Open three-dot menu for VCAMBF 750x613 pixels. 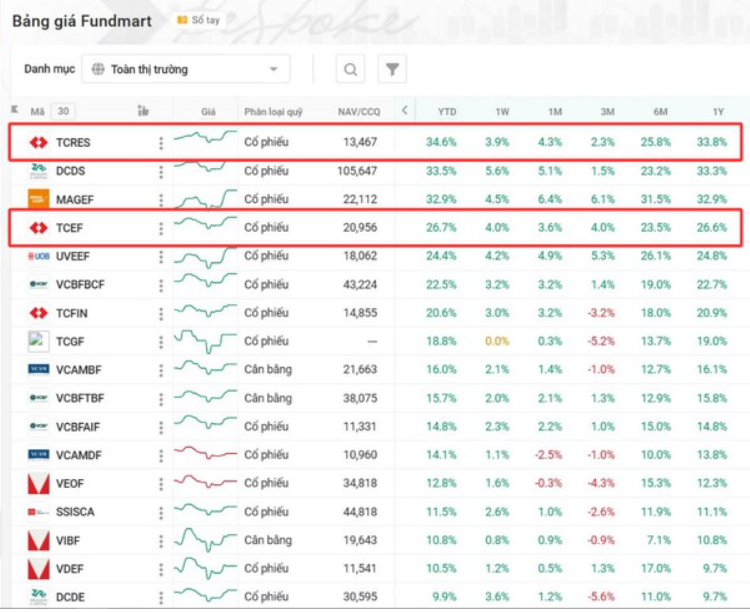[161, 370]
